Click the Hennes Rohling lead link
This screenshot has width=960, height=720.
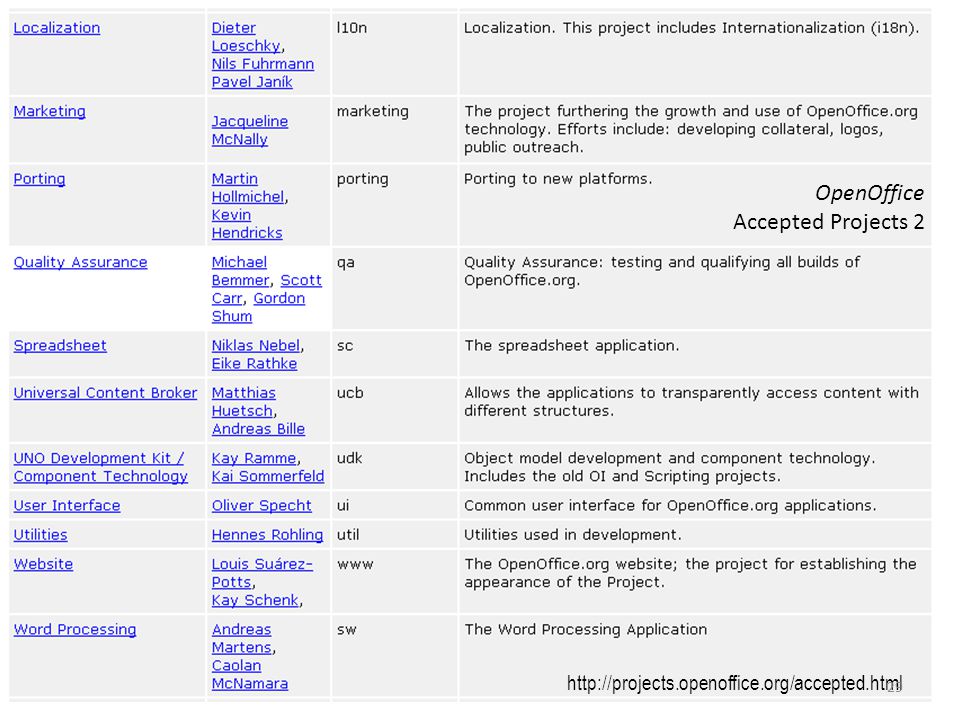click(x=267, y=535)
